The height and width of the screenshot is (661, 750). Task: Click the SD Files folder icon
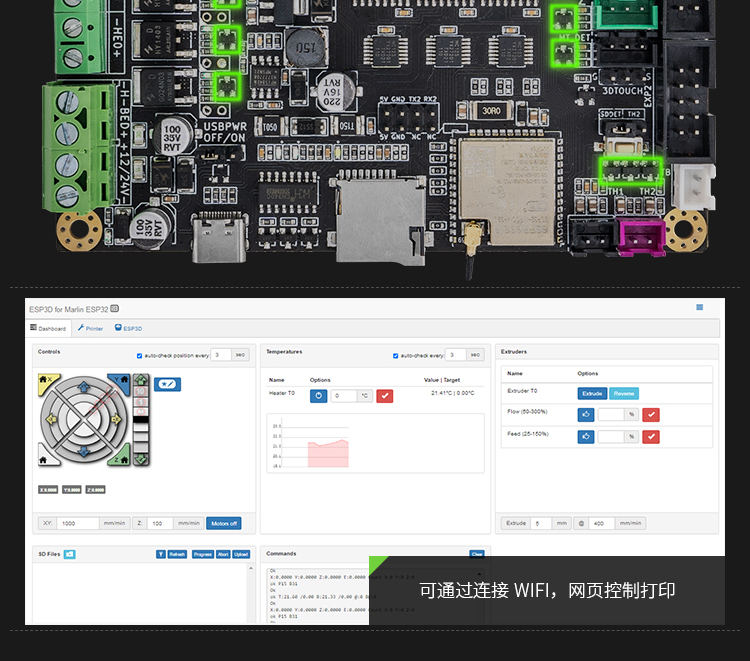pos(69,554)
